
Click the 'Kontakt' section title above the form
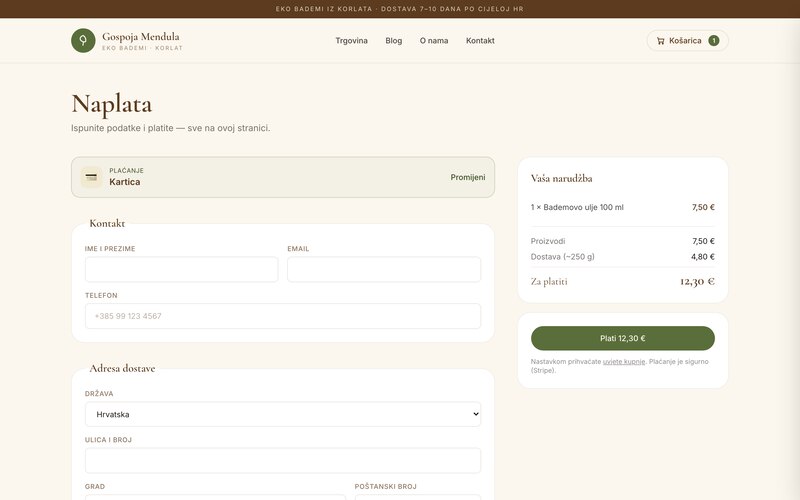point(107,223)
